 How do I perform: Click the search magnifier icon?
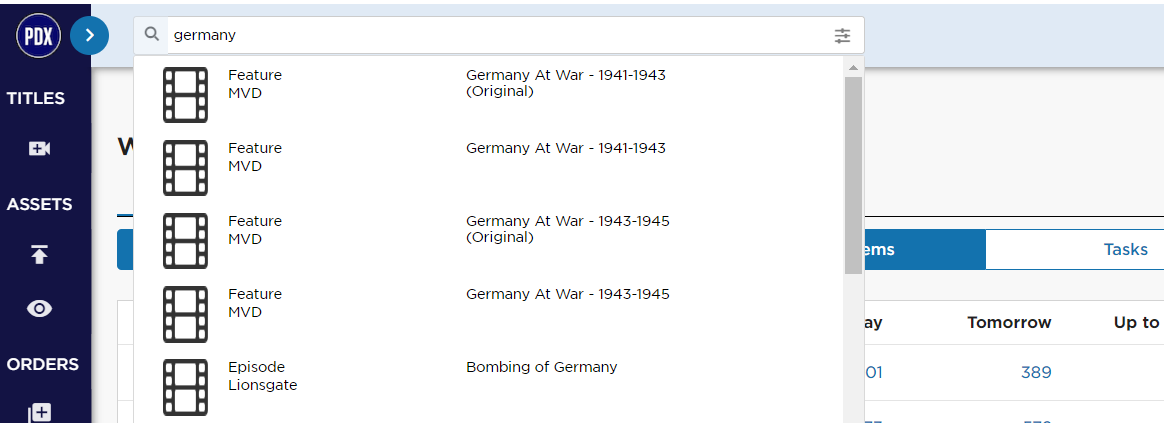coord(151,34)
